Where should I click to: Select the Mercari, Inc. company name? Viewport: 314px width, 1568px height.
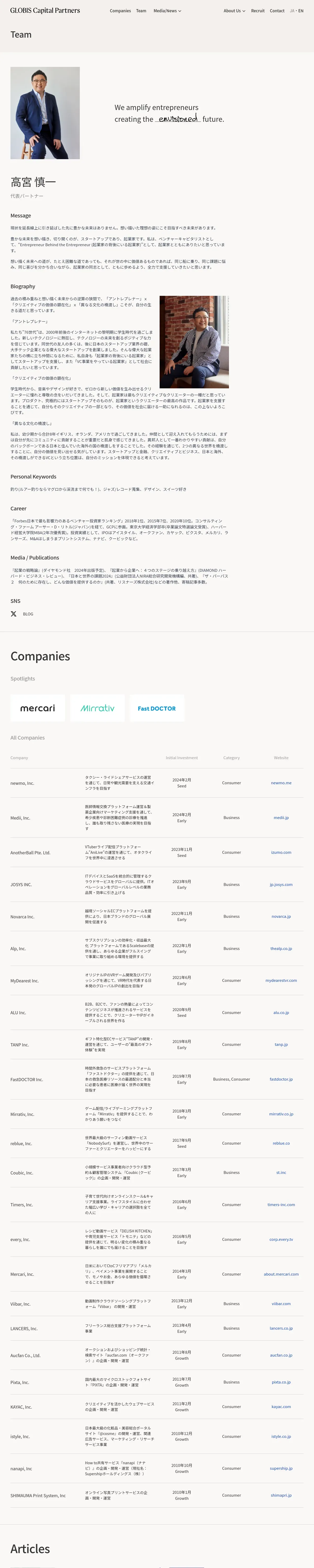22,1274
